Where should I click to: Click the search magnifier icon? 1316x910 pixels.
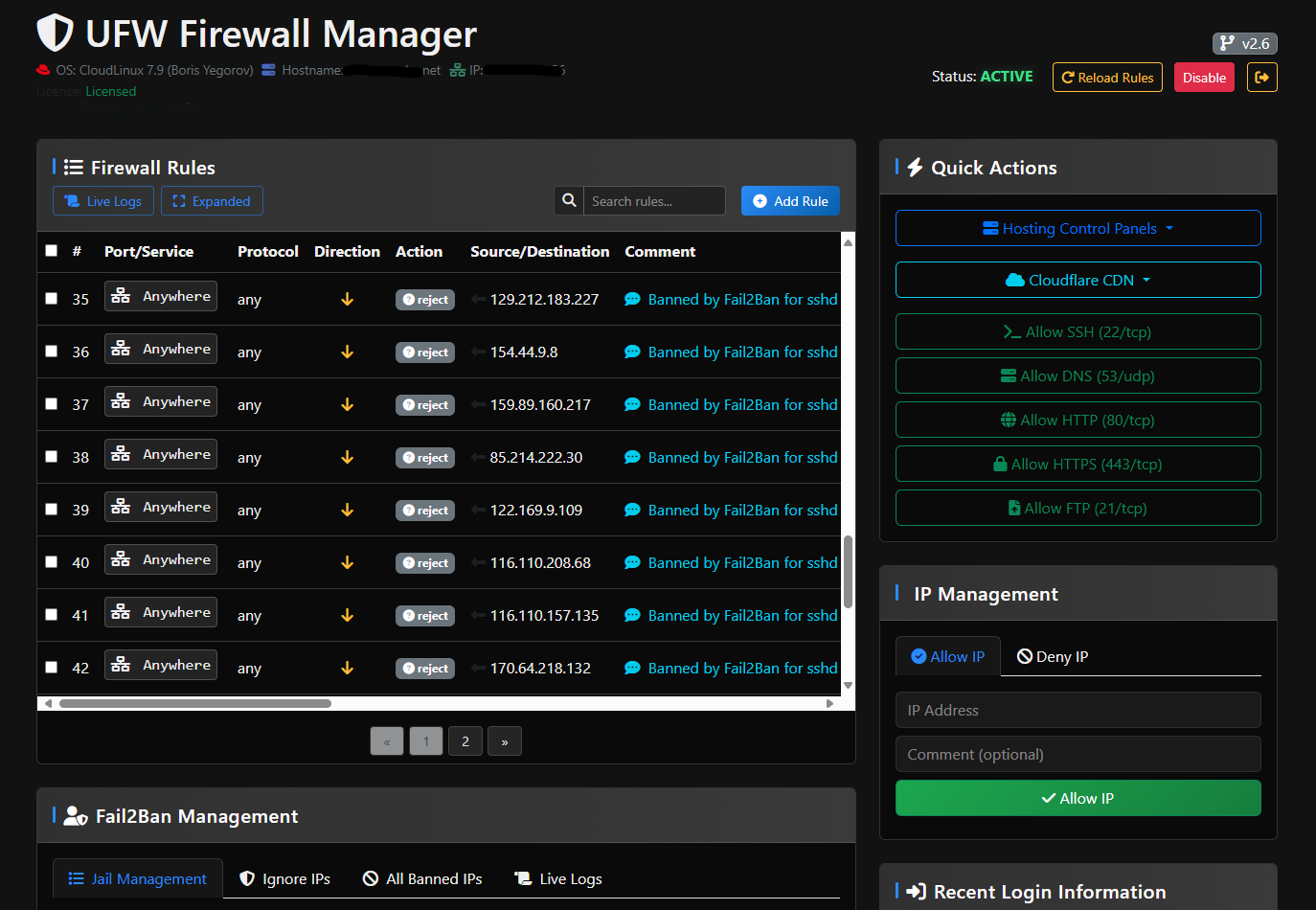click(x=569, y=201)
